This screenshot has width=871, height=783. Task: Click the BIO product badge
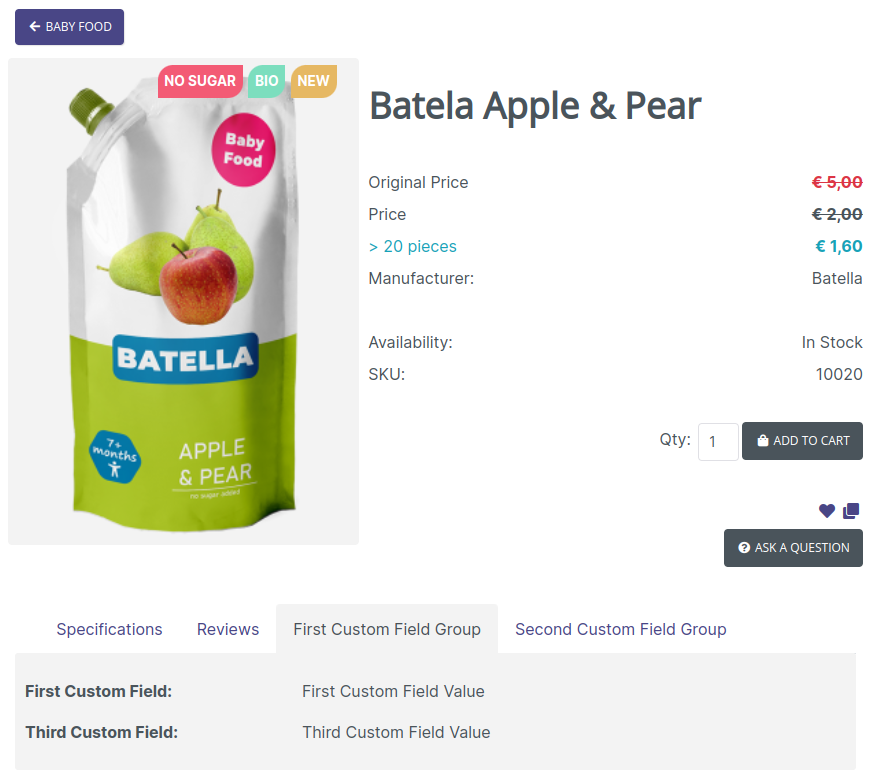[267, 81]
